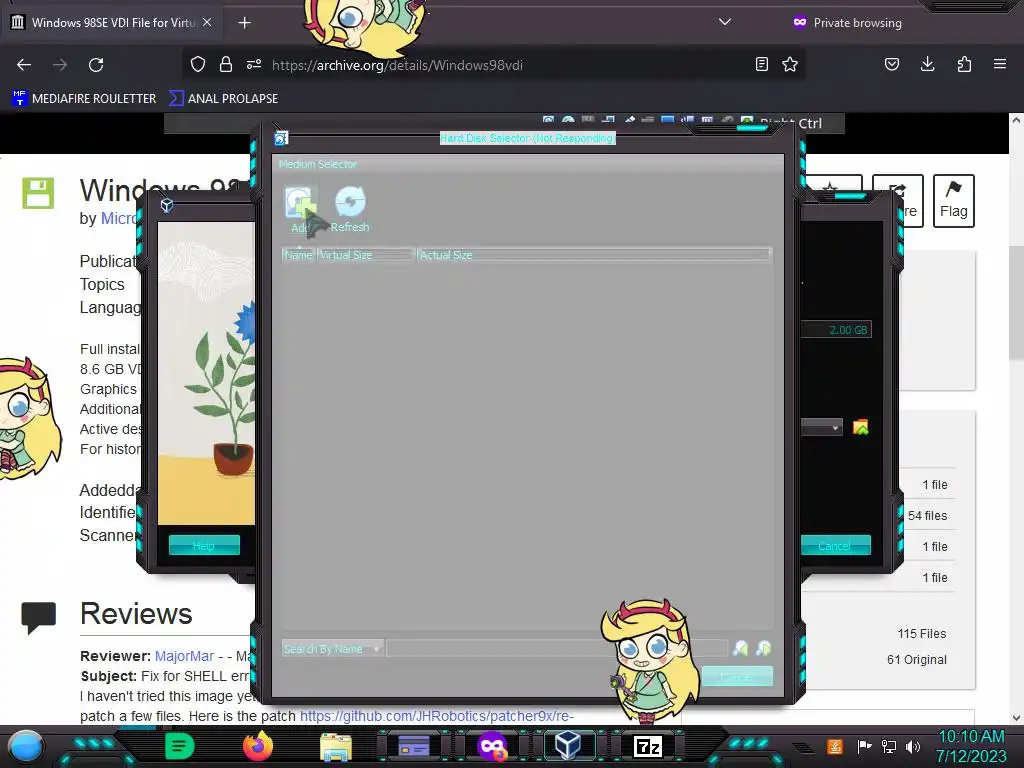This screenshot has height=768, width=1024.
Task: Click the Help button in wizard window
Action: point(204,545)
